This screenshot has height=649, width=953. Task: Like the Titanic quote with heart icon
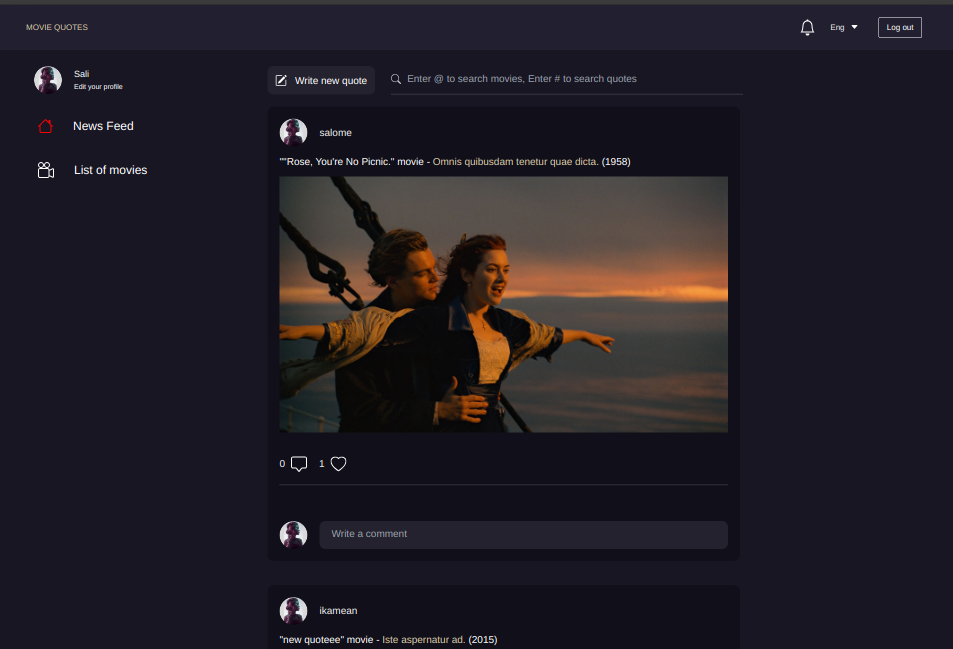(338, 464)
